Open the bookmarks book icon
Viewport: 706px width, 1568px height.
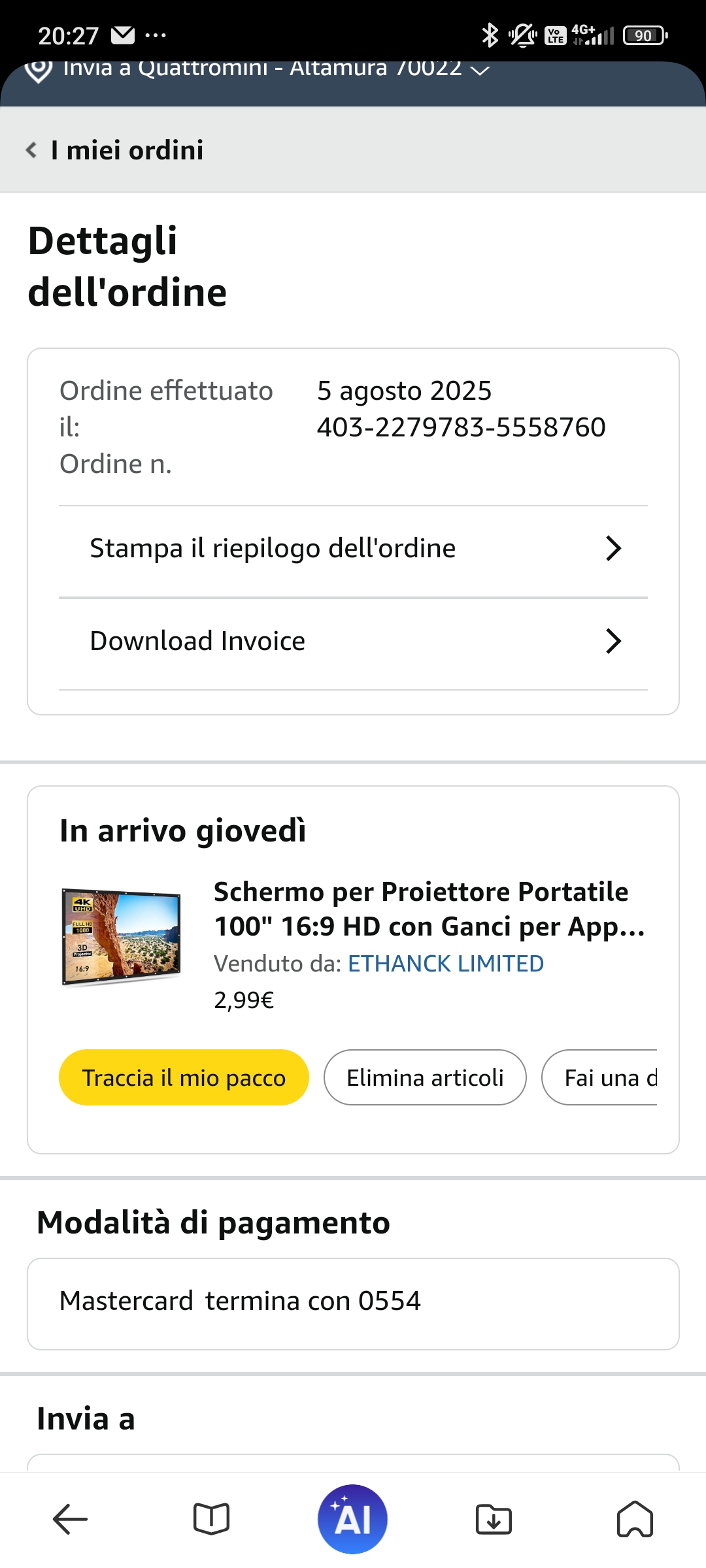coord(211,1519)
